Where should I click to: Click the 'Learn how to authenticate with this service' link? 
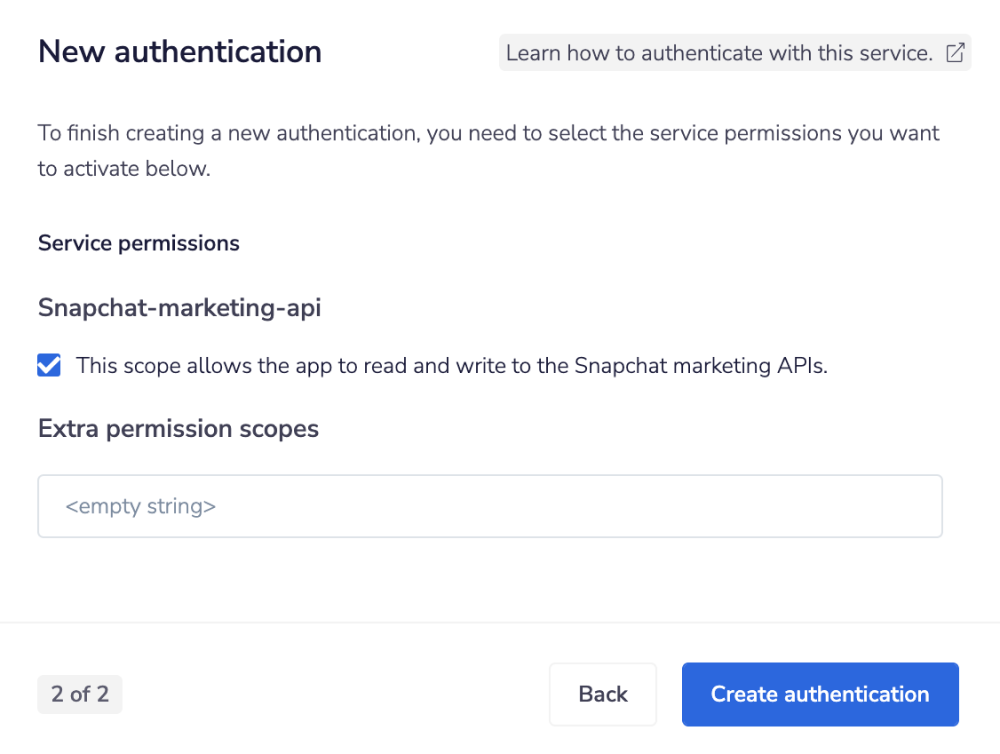[x=718, y=52]
